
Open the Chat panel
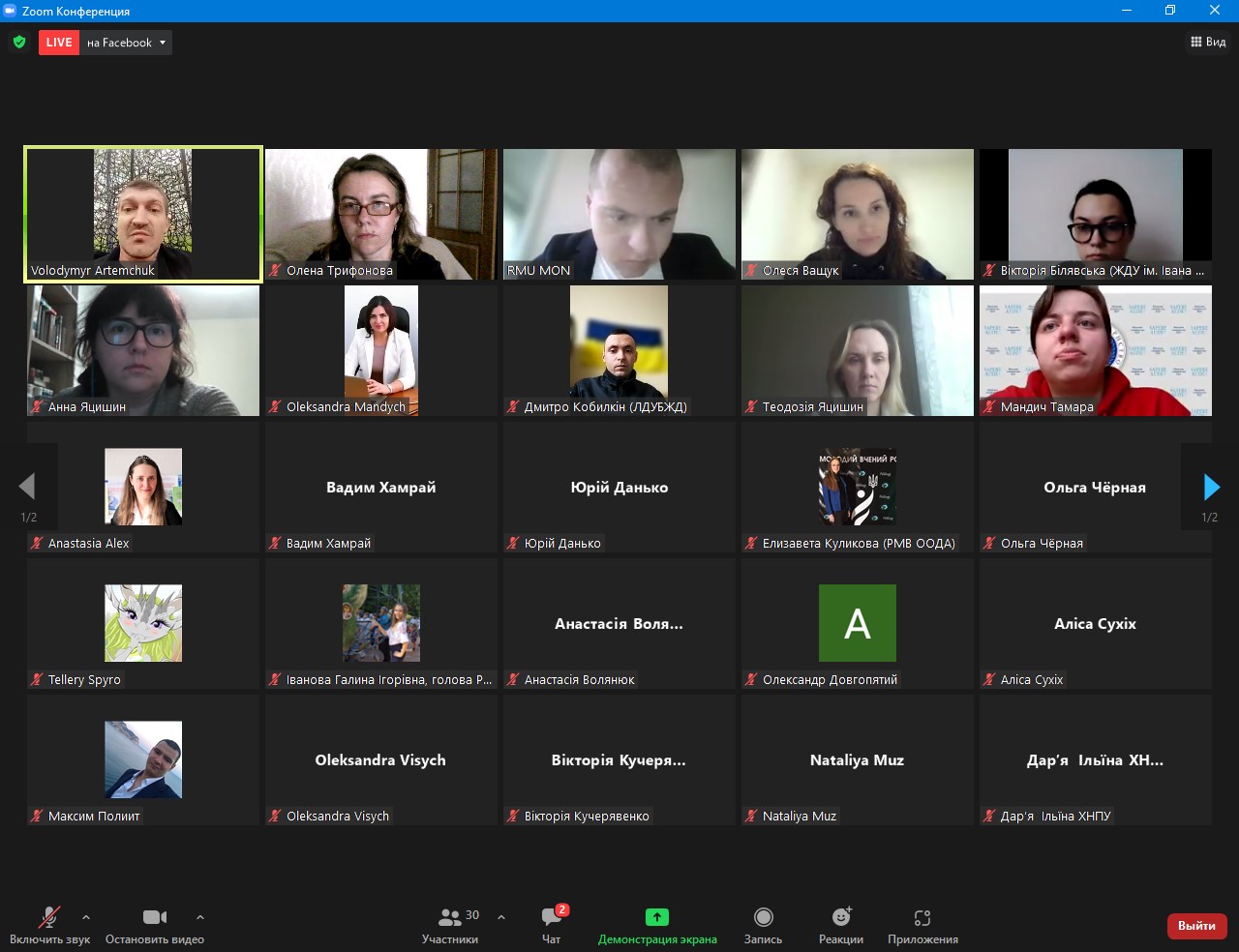click(552, 917)
